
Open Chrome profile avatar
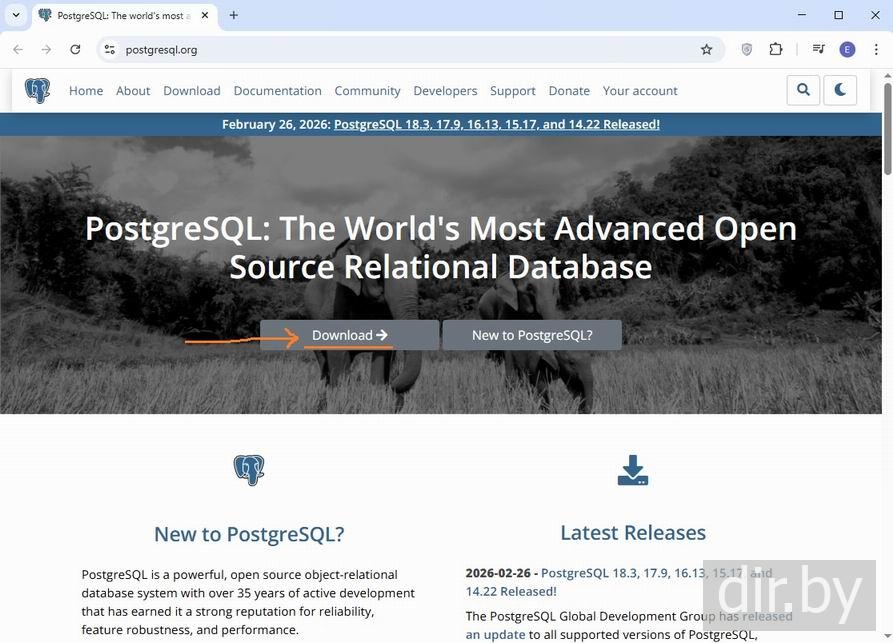pos(847,50)
